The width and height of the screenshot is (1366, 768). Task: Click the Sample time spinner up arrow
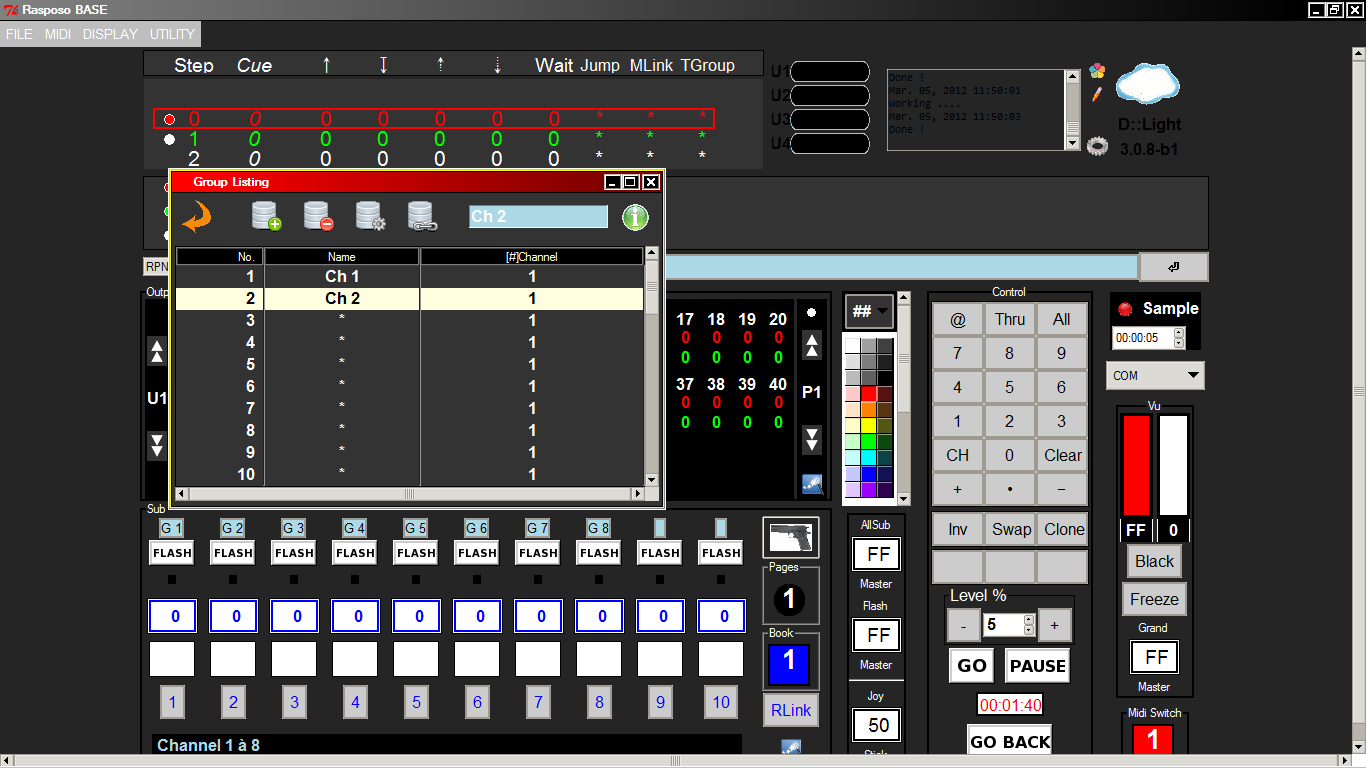pos(1178,333)
